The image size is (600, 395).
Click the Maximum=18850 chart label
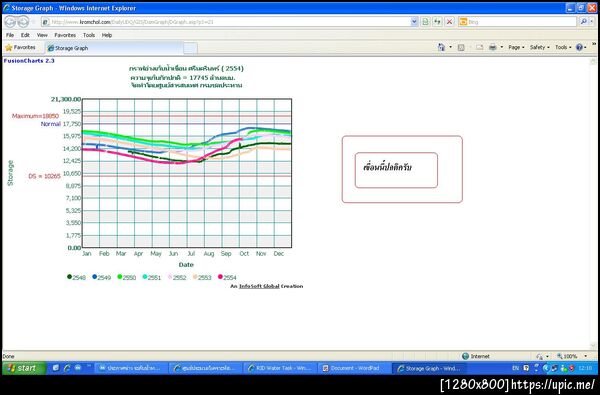35,116
